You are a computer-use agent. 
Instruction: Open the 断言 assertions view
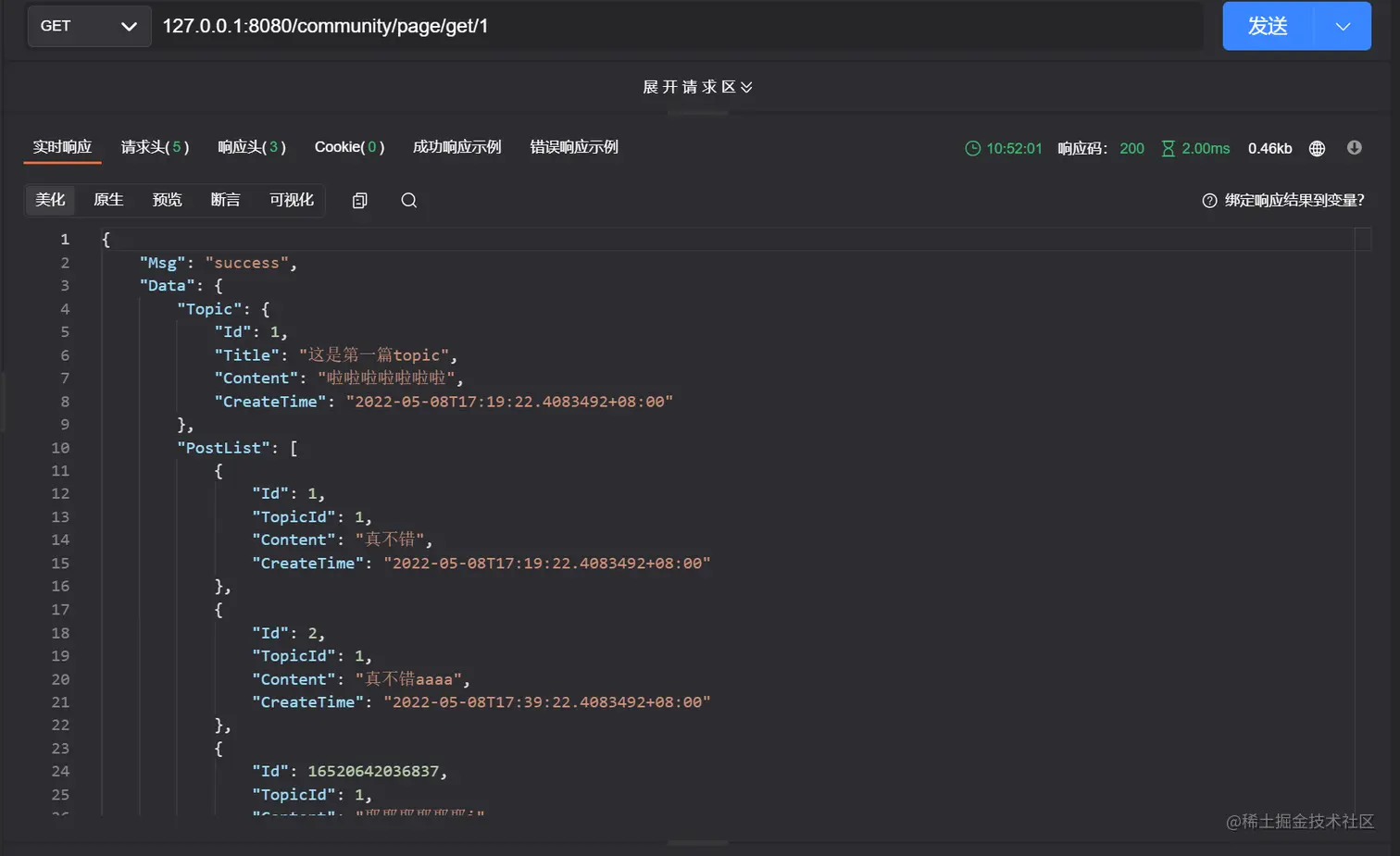[225, 200]
